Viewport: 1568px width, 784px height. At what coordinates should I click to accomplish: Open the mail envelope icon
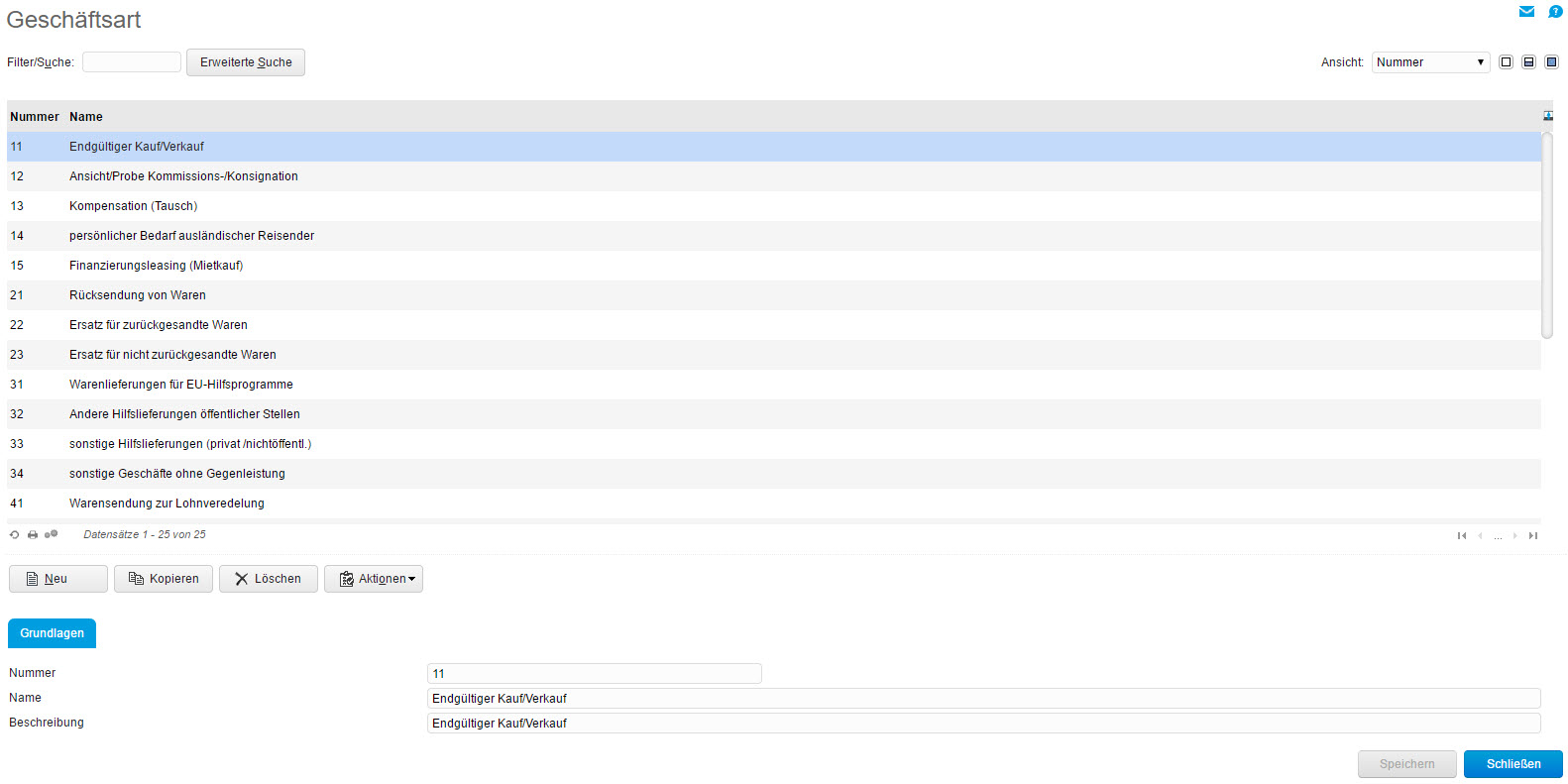coord(1526,12)
